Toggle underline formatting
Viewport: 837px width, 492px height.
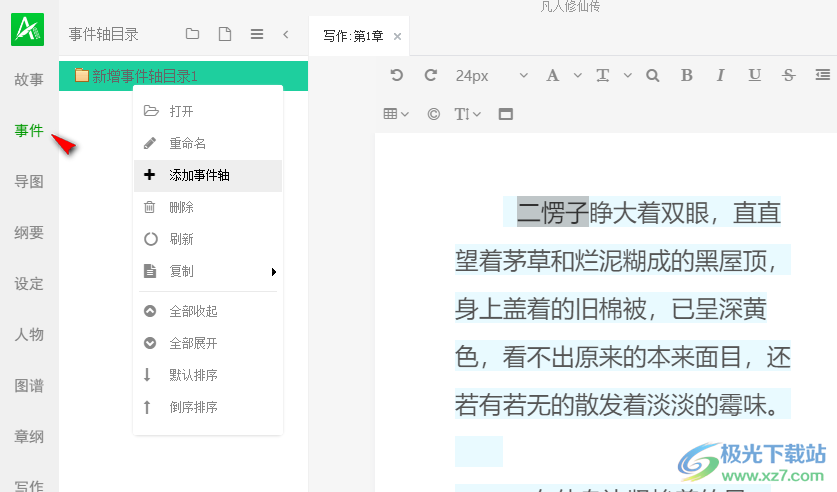pos(754,75)
